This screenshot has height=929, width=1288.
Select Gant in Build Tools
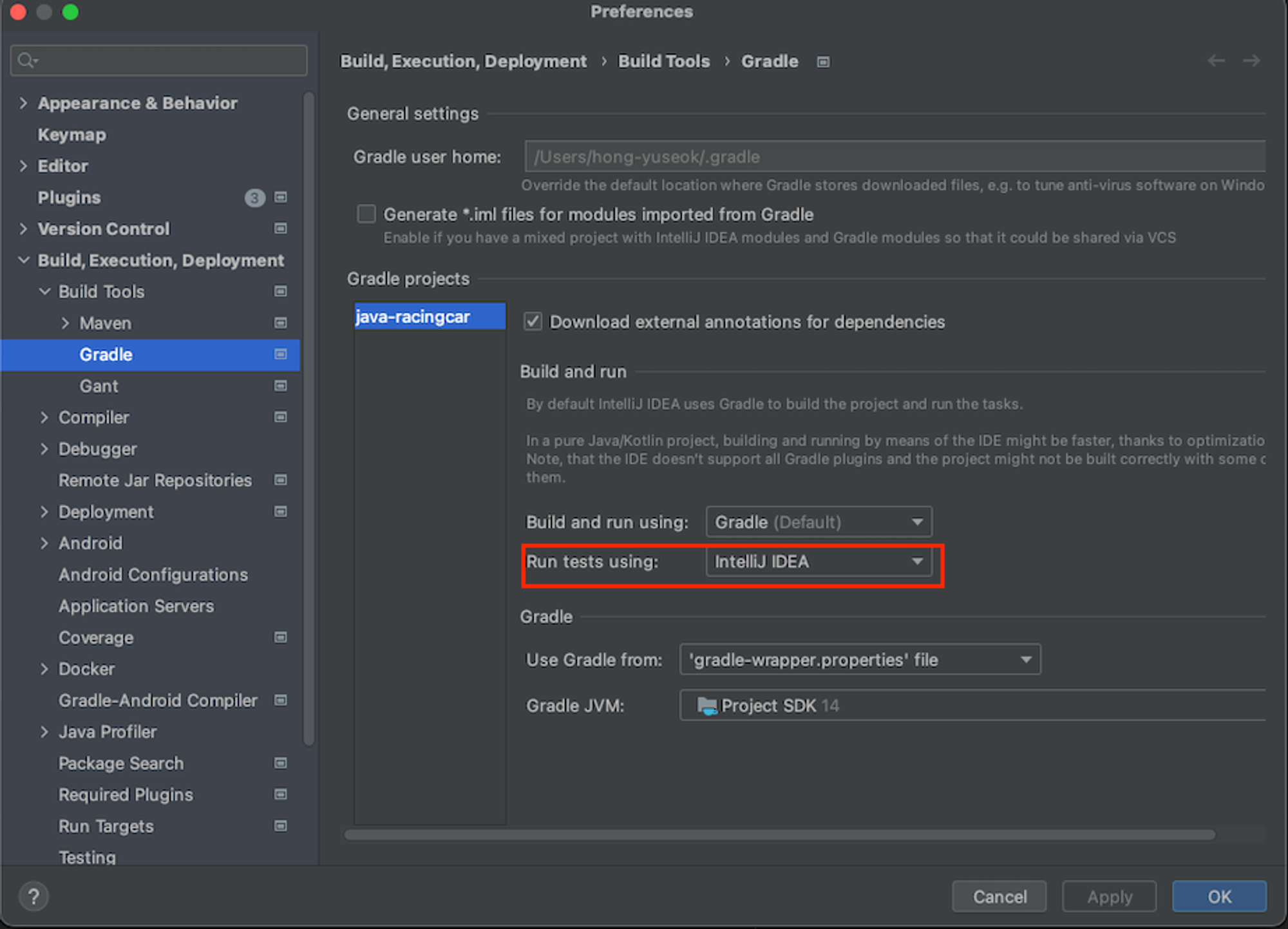pos(99,386)
